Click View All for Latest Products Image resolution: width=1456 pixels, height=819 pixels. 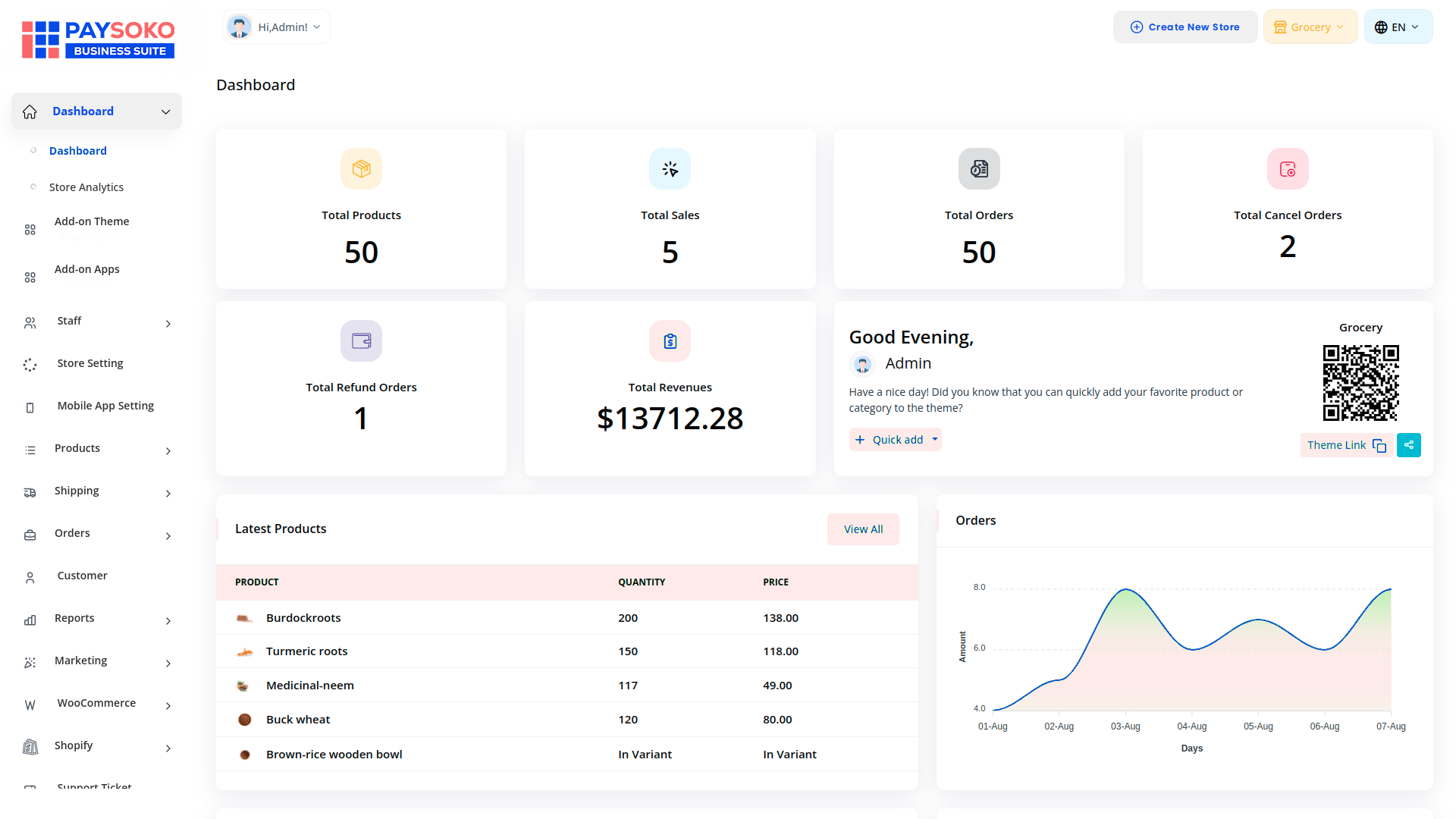862,529
